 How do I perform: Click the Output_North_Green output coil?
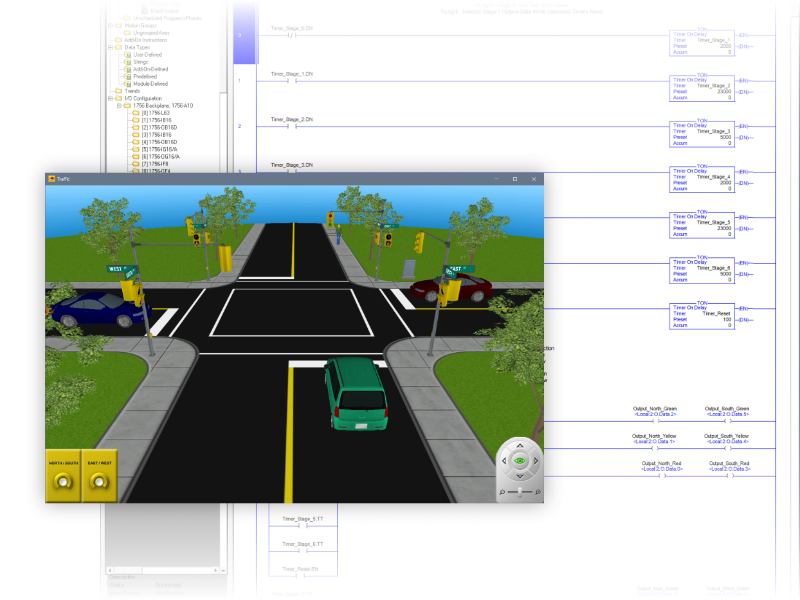click(656, 421)
